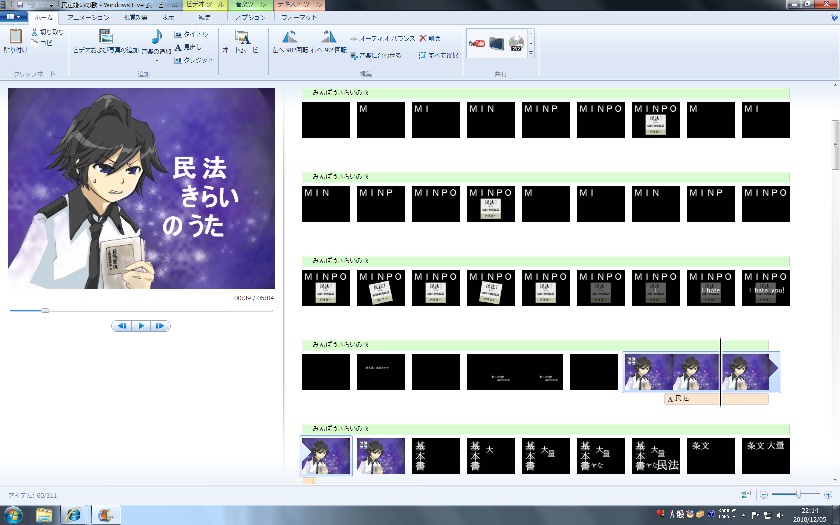This screenshot has height=525, width=840.
Task: Open Internet Explorer from taskbar
Action: [74, 515]
